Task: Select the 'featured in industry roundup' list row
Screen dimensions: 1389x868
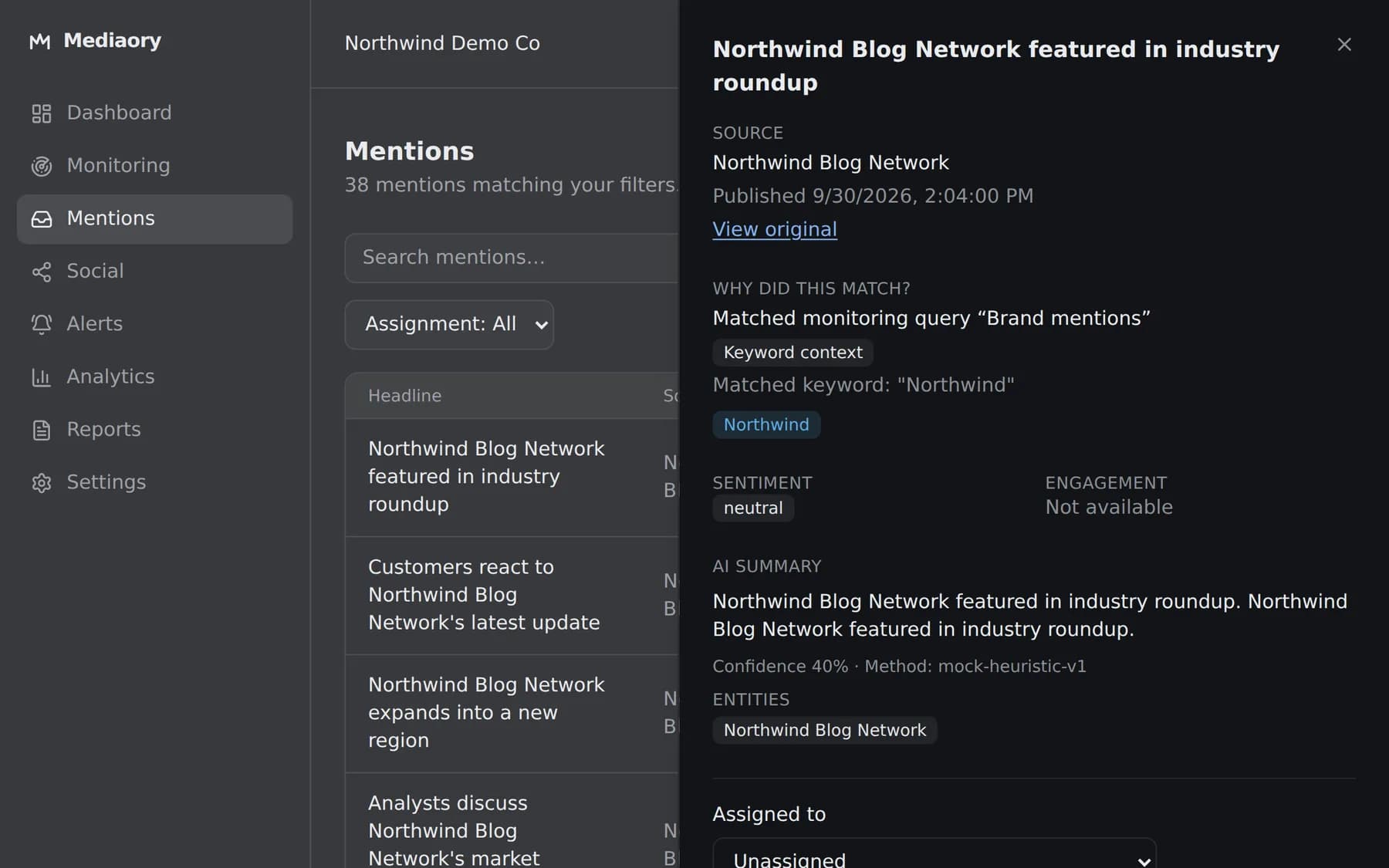Action: pos(512,478)
